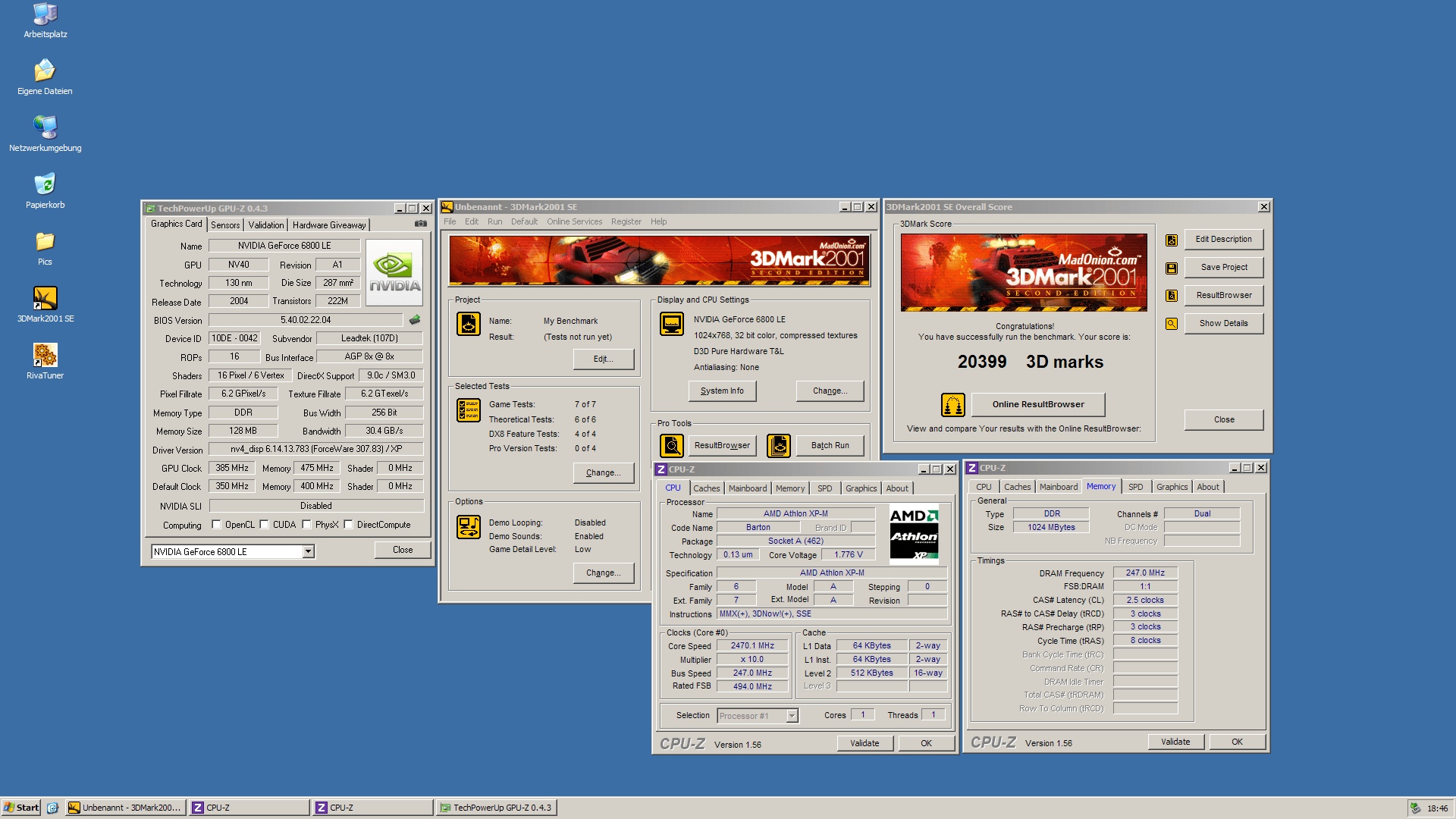Open Online Services menu

coord(575,221)
